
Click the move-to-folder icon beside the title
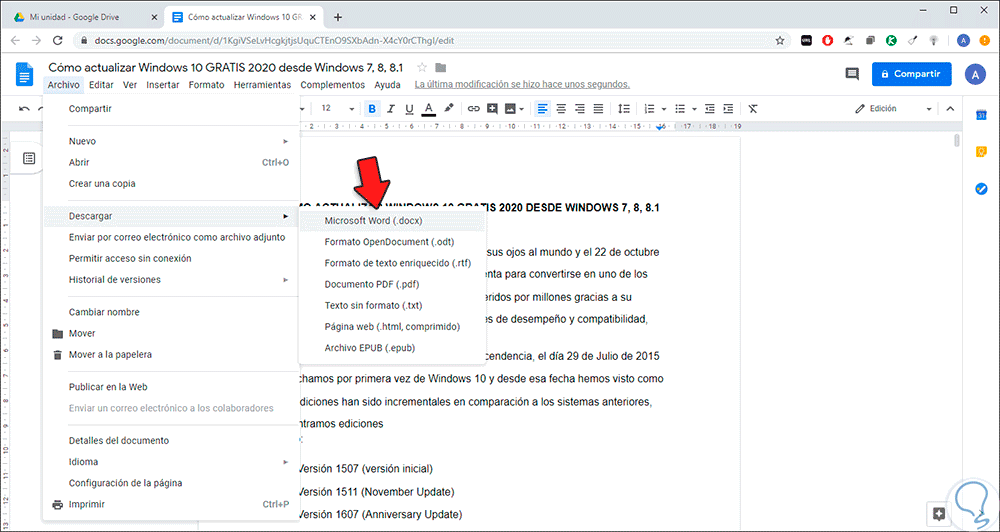point(440,68)
